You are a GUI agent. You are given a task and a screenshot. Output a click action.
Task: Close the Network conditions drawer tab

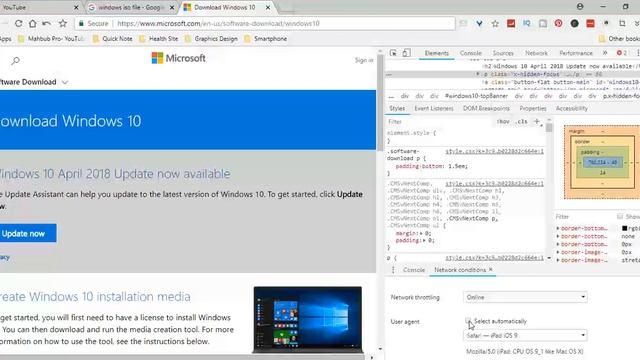(x=491, y=269)
